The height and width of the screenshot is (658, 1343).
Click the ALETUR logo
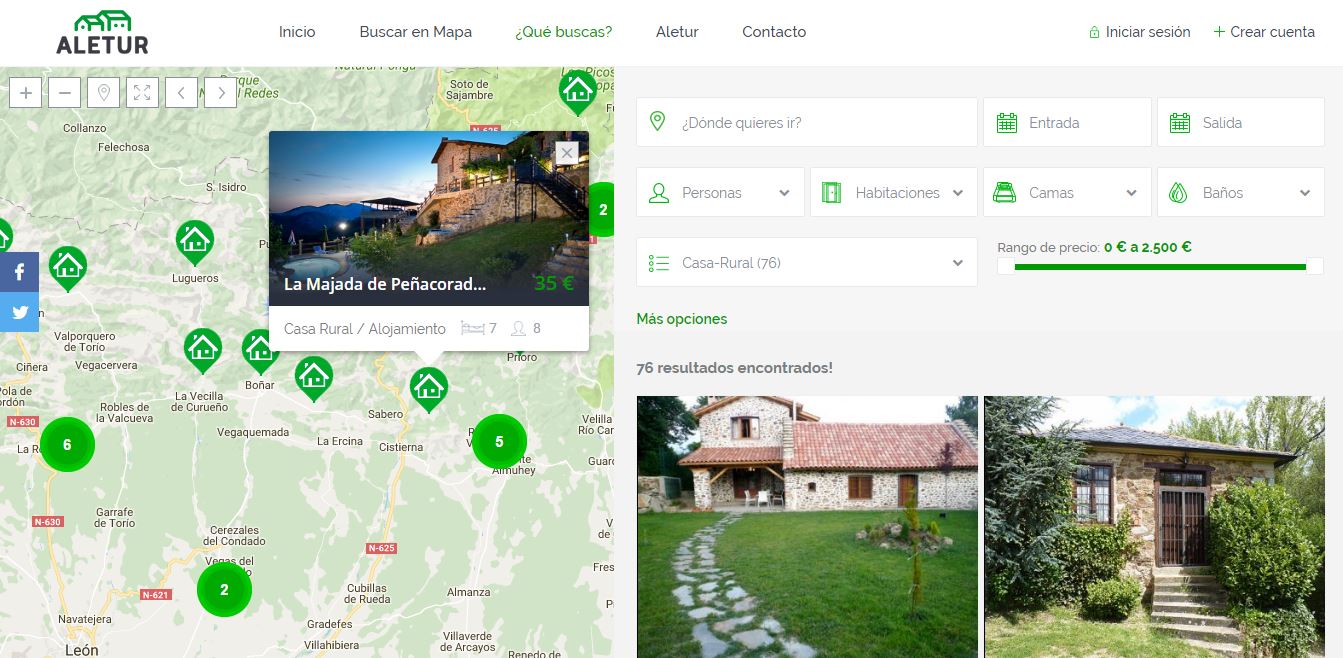click(x=102, y=32)
